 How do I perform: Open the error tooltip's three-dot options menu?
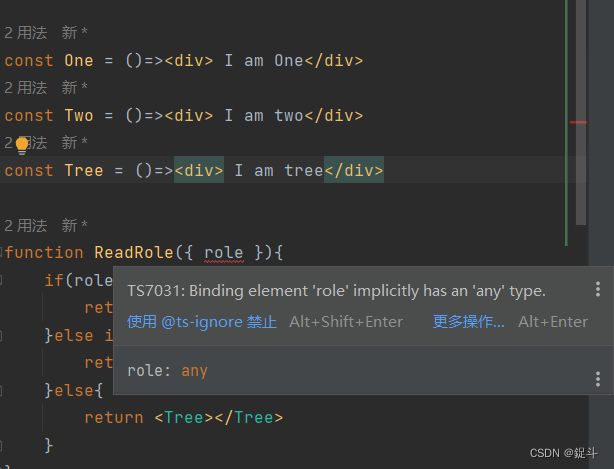[598, 289]
